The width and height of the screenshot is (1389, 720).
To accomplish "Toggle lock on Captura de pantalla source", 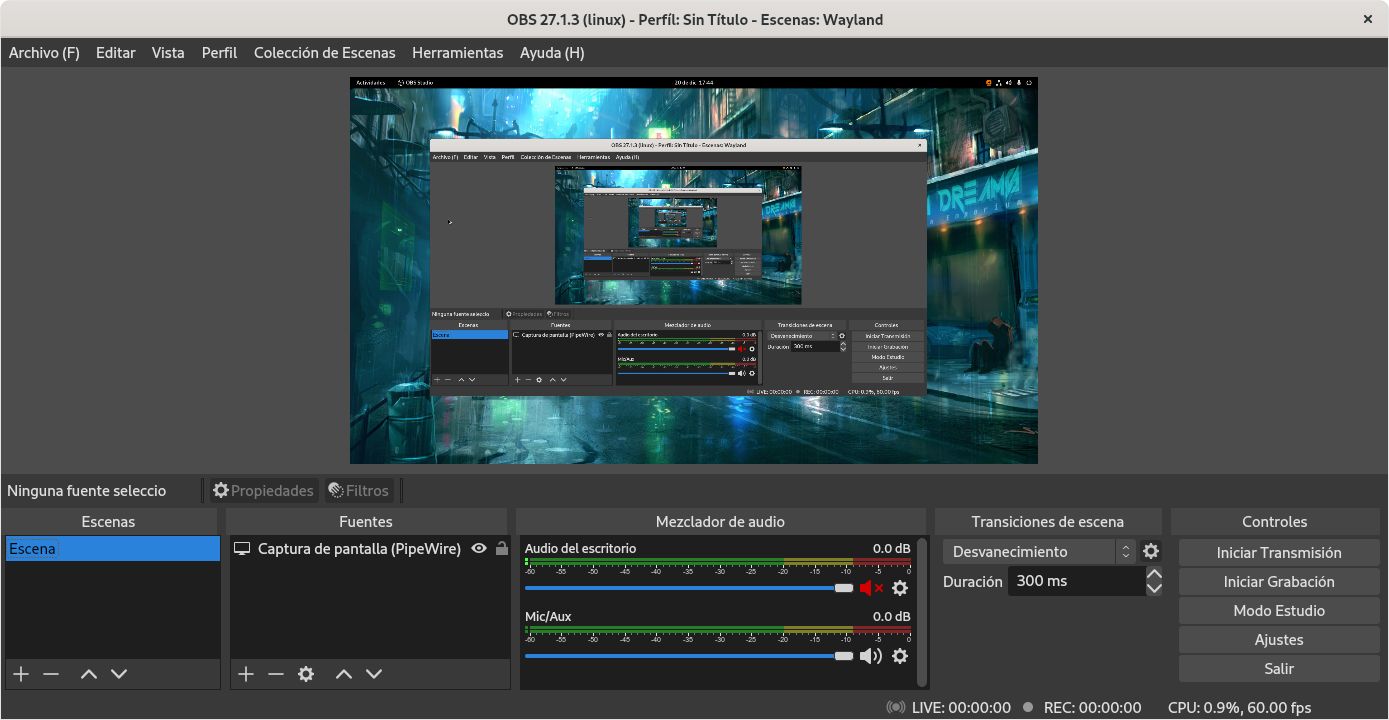I will click(502, 548).
